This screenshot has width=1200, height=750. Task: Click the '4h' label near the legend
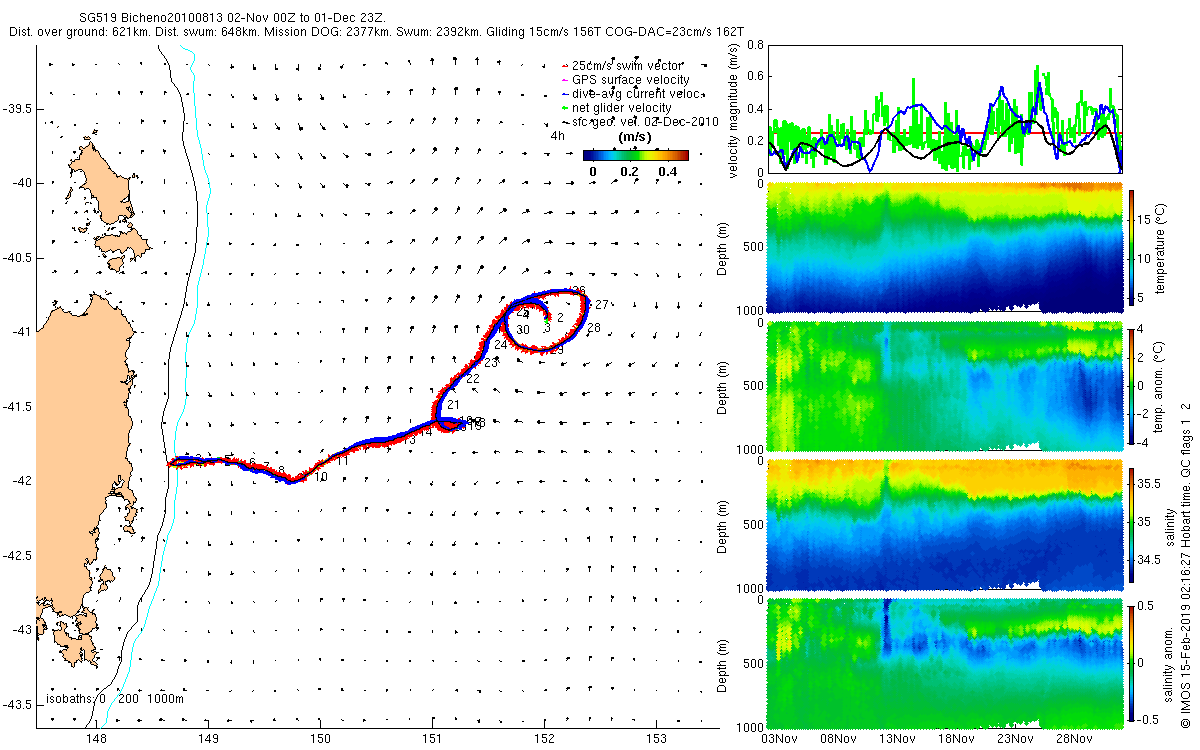(557, 135)
